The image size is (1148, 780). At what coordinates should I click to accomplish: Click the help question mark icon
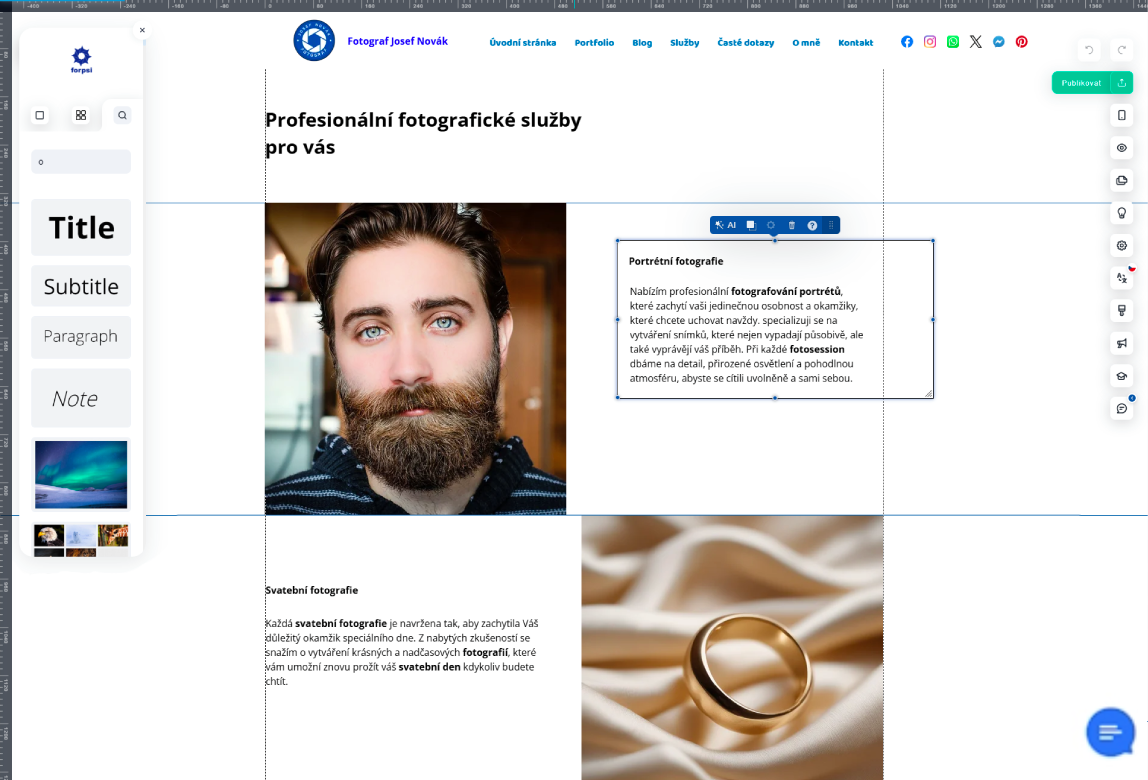coord(812,226)
